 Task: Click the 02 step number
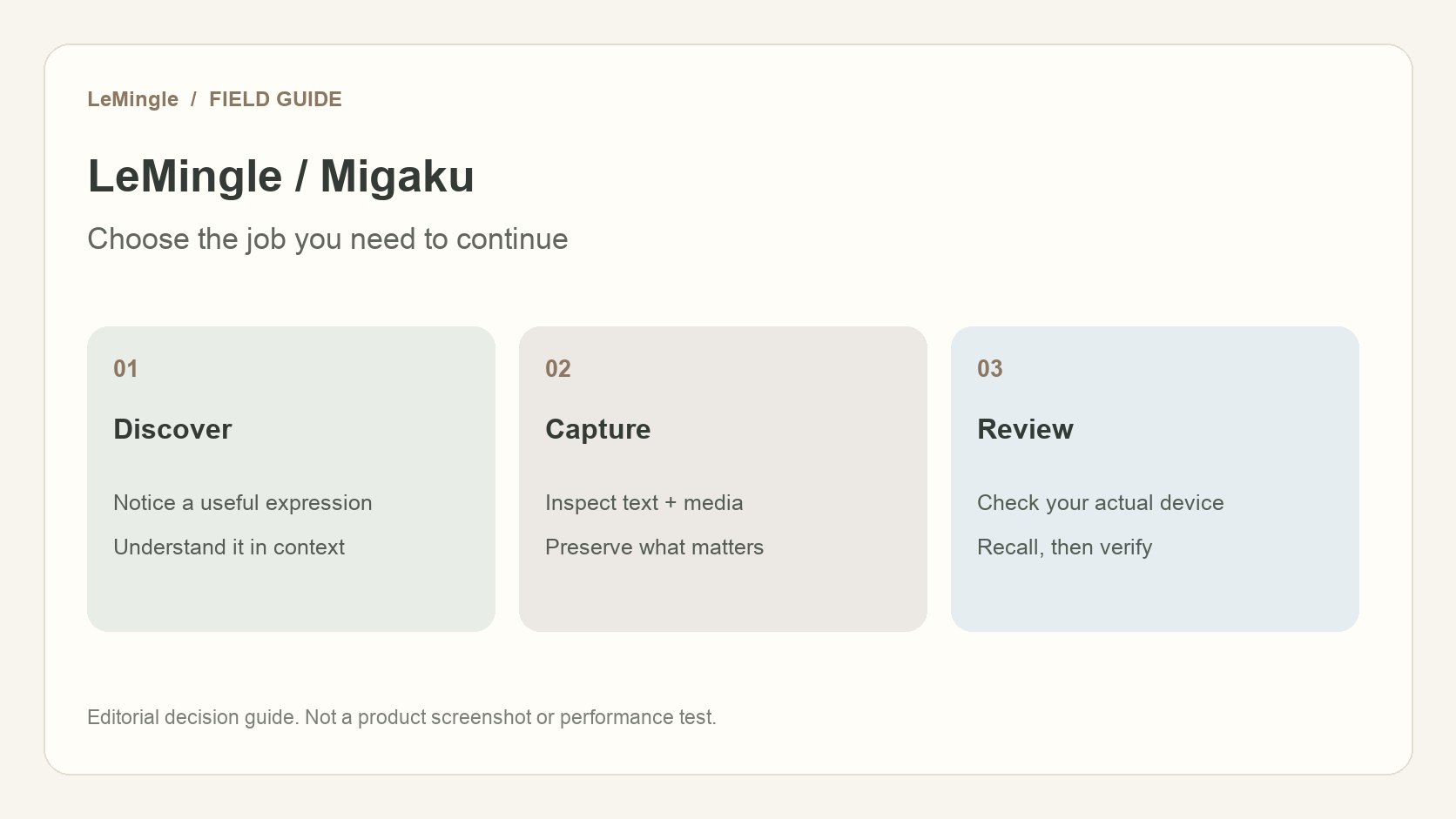tap(558, 369)
